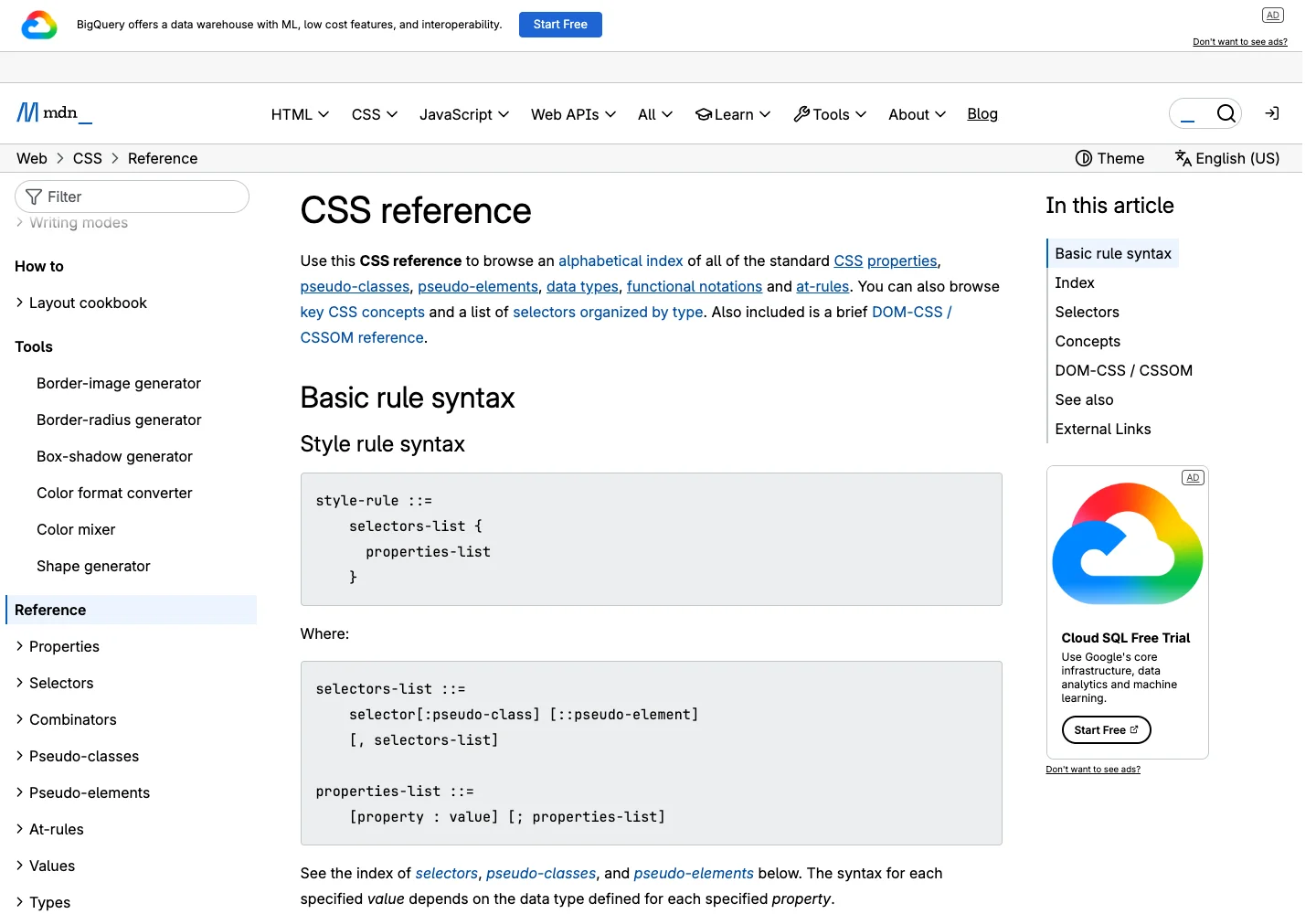This screenshot has width=1316, height=914.
Task: Expand the Types sidebar section
Action: pos(43,902)
